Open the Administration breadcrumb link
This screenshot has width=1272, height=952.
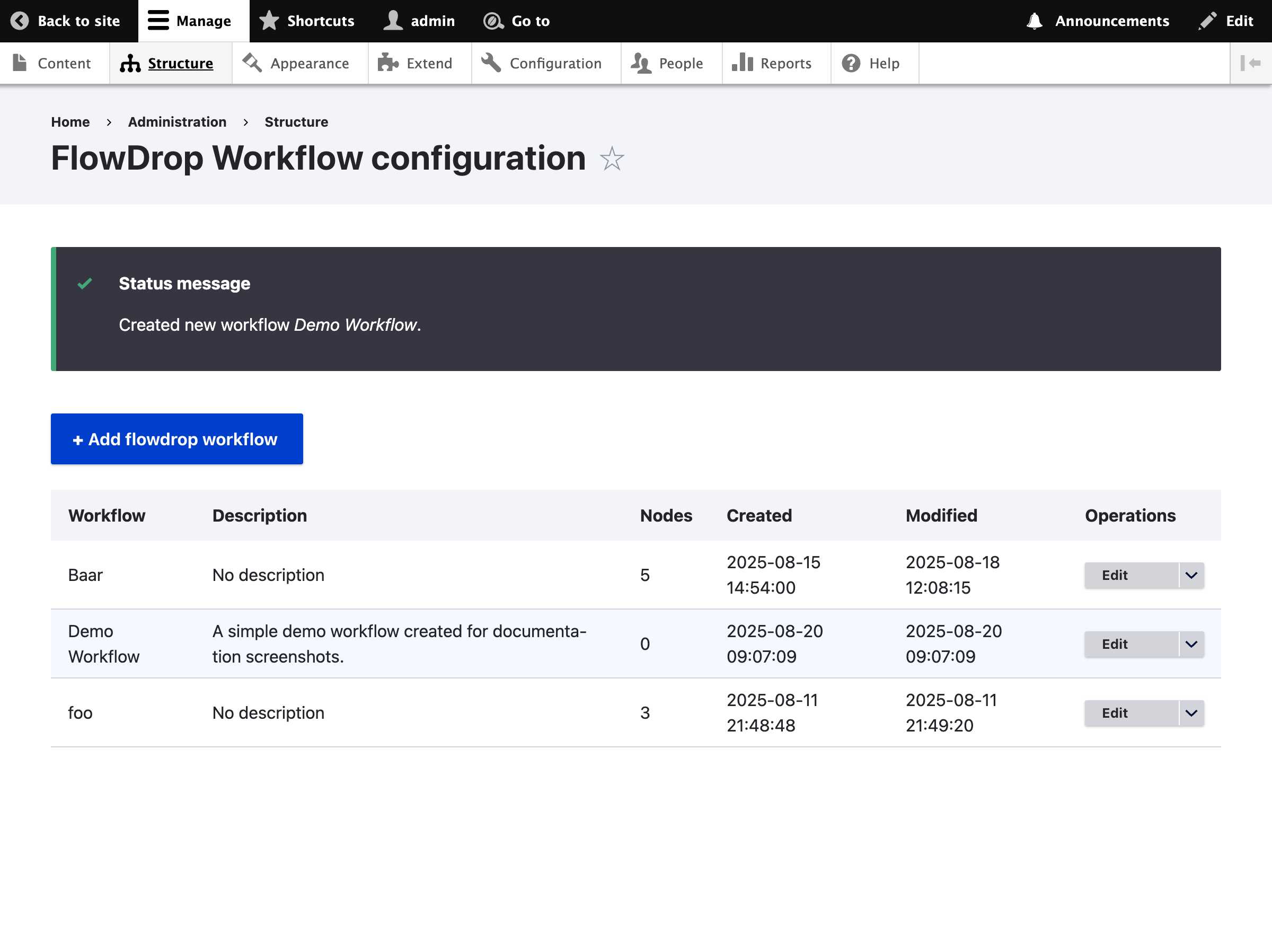click(177, 121)
